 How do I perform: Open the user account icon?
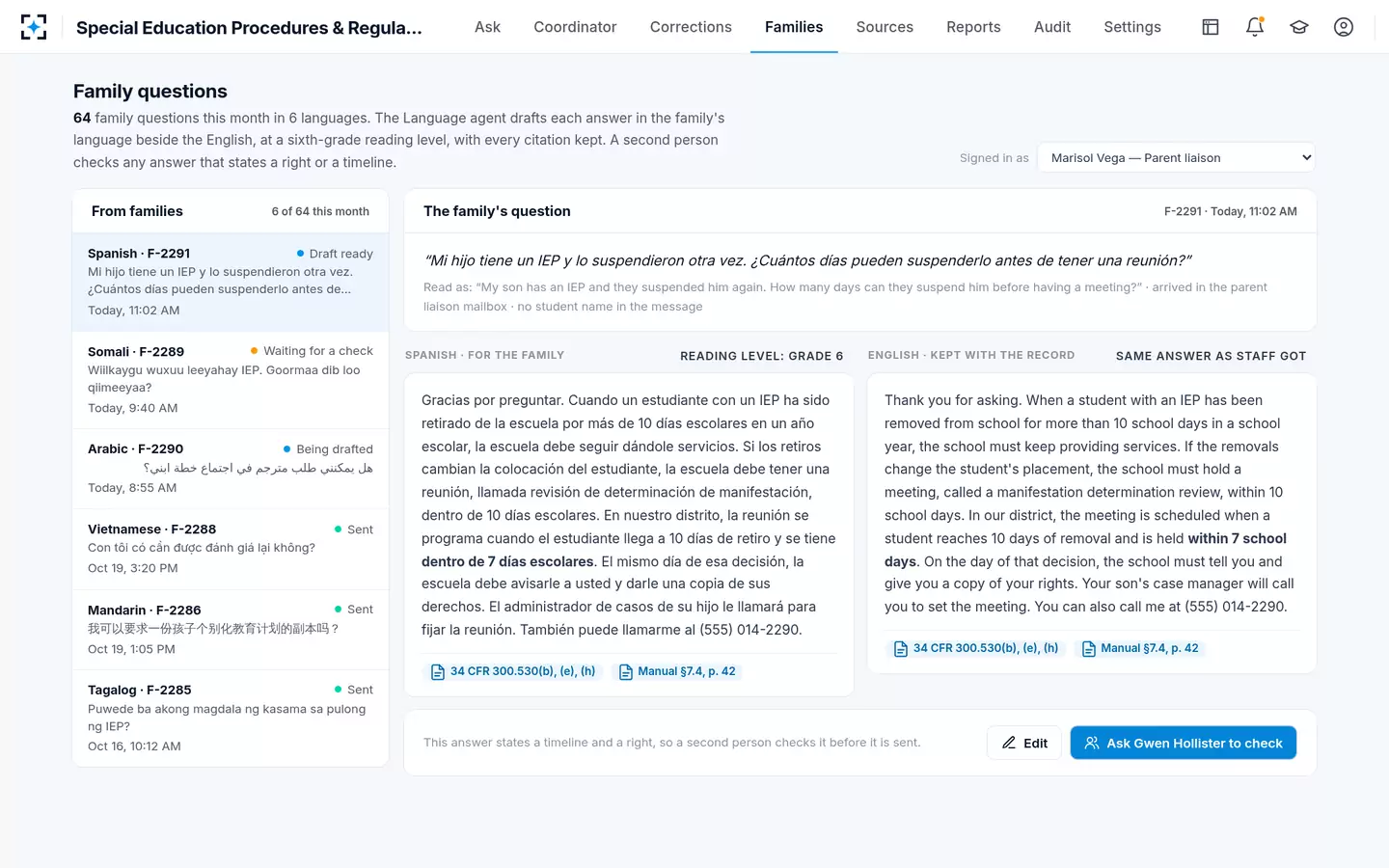click(1344, 27)
